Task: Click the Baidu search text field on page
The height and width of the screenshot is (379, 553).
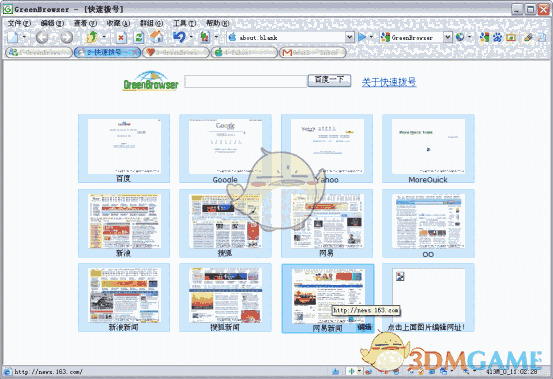Action: pyautogui.click(x=245, y=81)
